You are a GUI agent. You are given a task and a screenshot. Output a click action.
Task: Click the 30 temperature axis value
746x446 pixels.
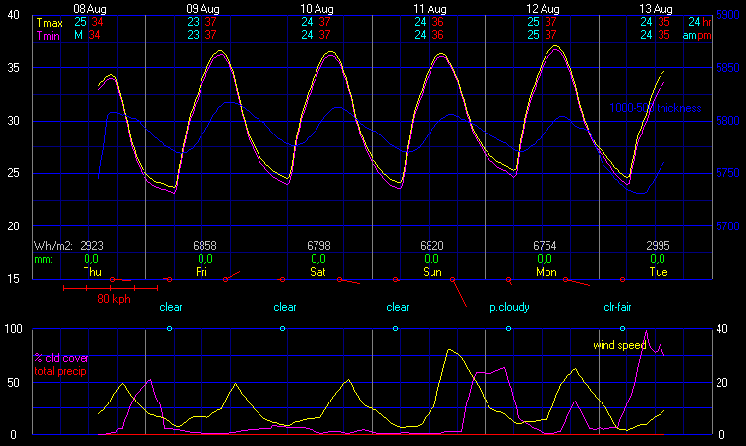13,120
